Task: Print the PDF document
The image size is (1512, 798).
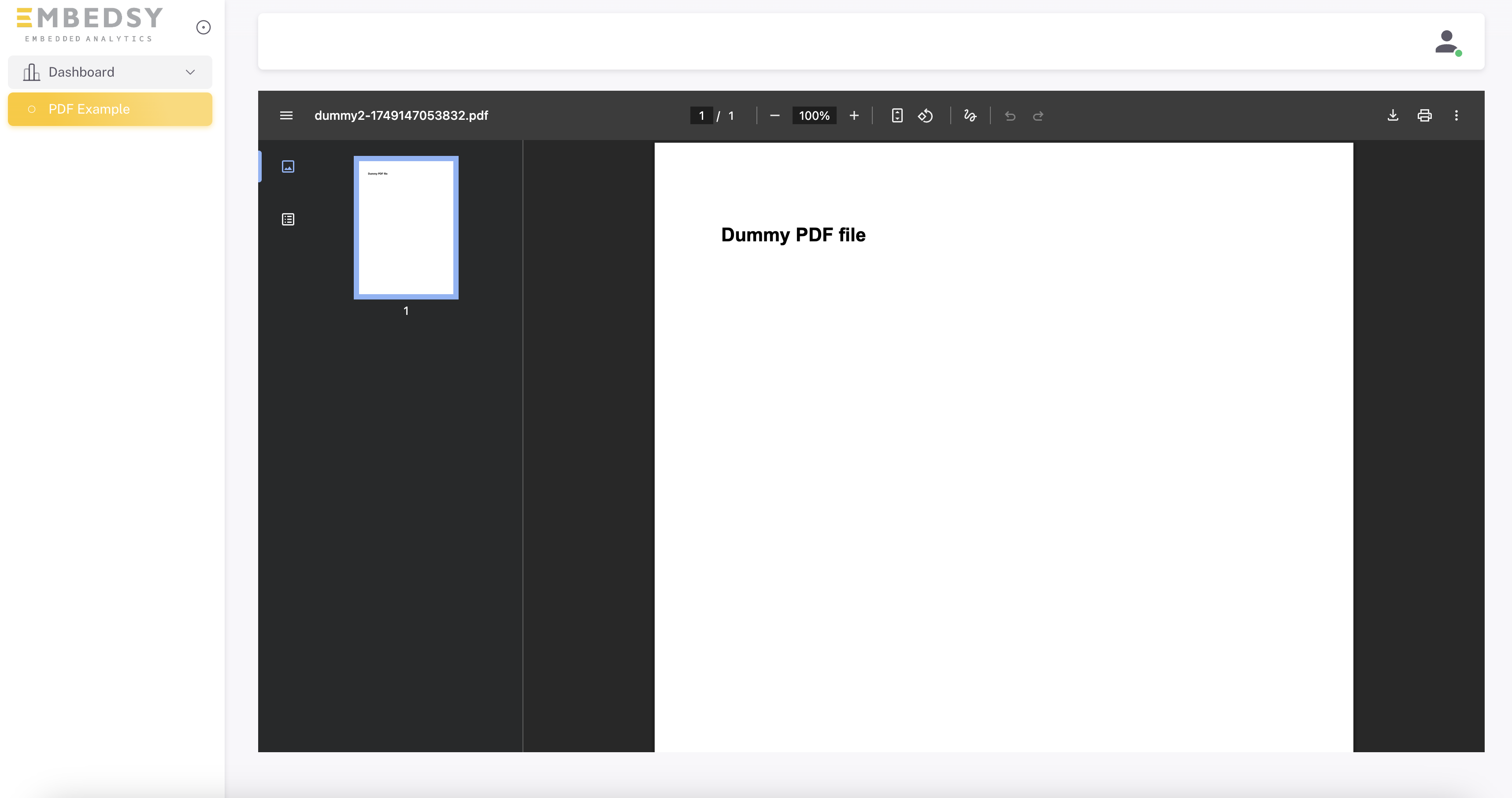Action: (x=1424, y=115)
